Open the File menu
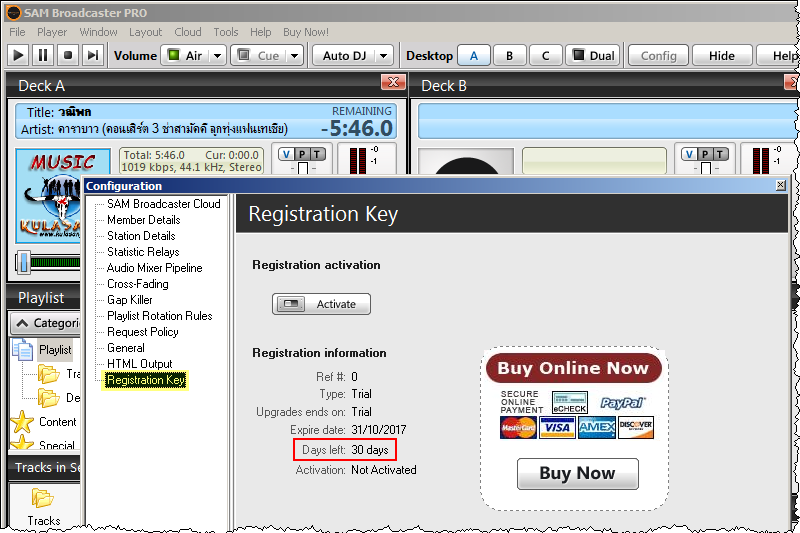The height and width of the screenshot is (533, 800). (x=17, y=32)
